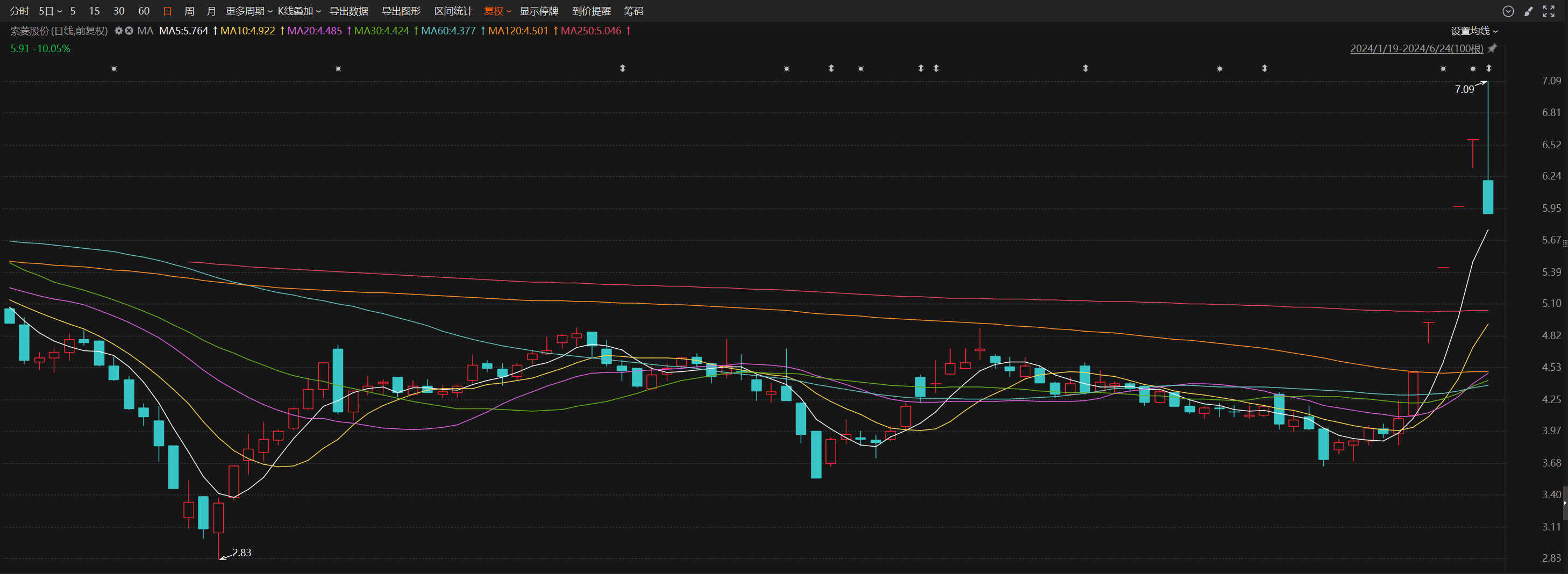
Task: Click the MA5 white color label
Action: (183, 31)
